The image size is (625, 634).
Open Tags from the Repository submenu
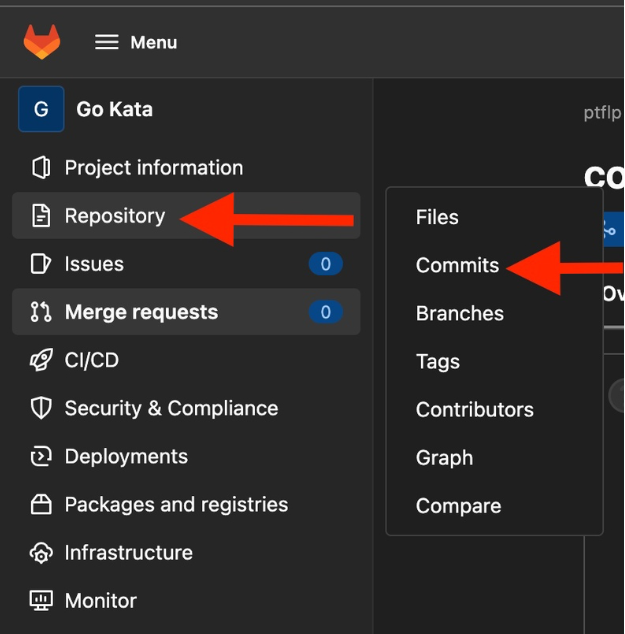(438, 361)
